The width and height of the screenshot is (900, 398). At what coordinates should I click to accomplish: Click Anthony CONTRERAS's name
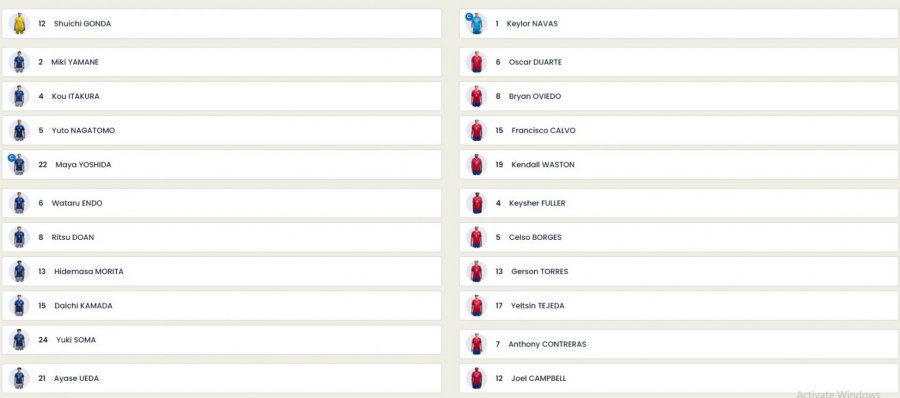pyautogui.click(x=547, y=345)
